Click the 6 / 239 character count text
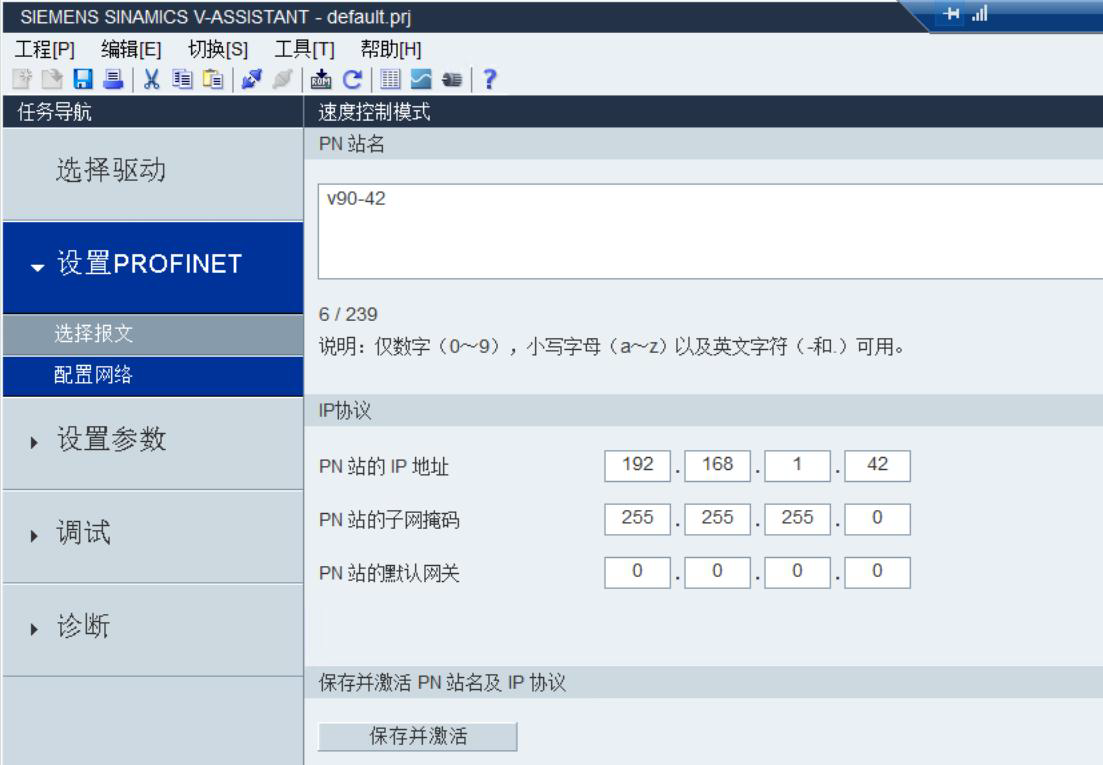Viewport: 1103px width, 765px height. point(348,314)
